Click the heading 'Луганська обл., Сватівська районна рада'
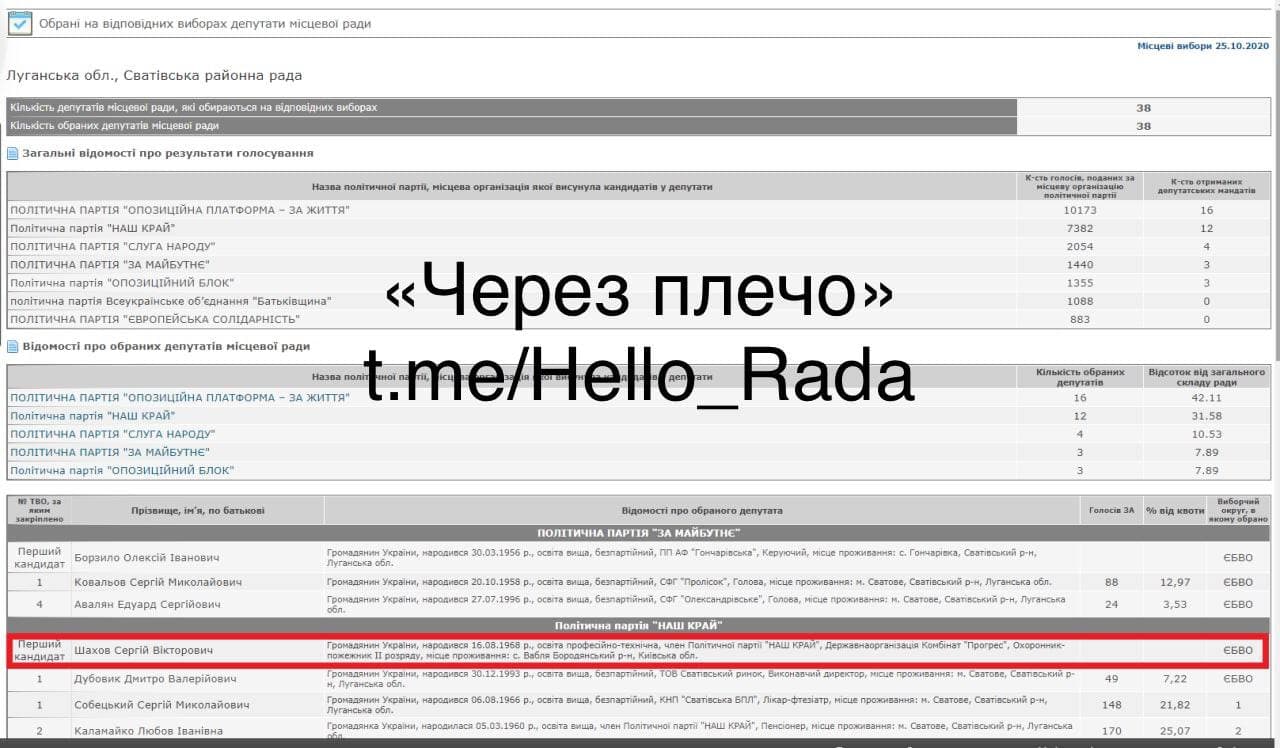 click(x=154, y=76)
